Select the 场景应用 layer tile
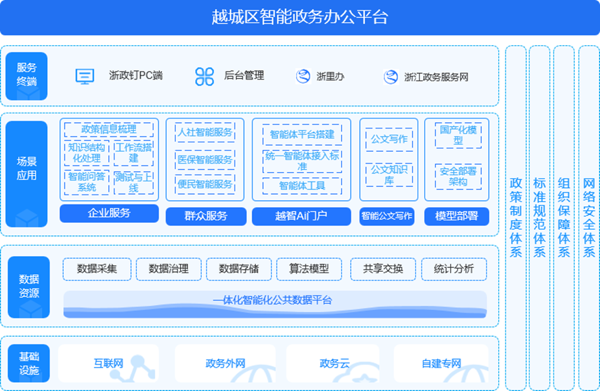This screenshot has width=600, height=391. point(26,174)
